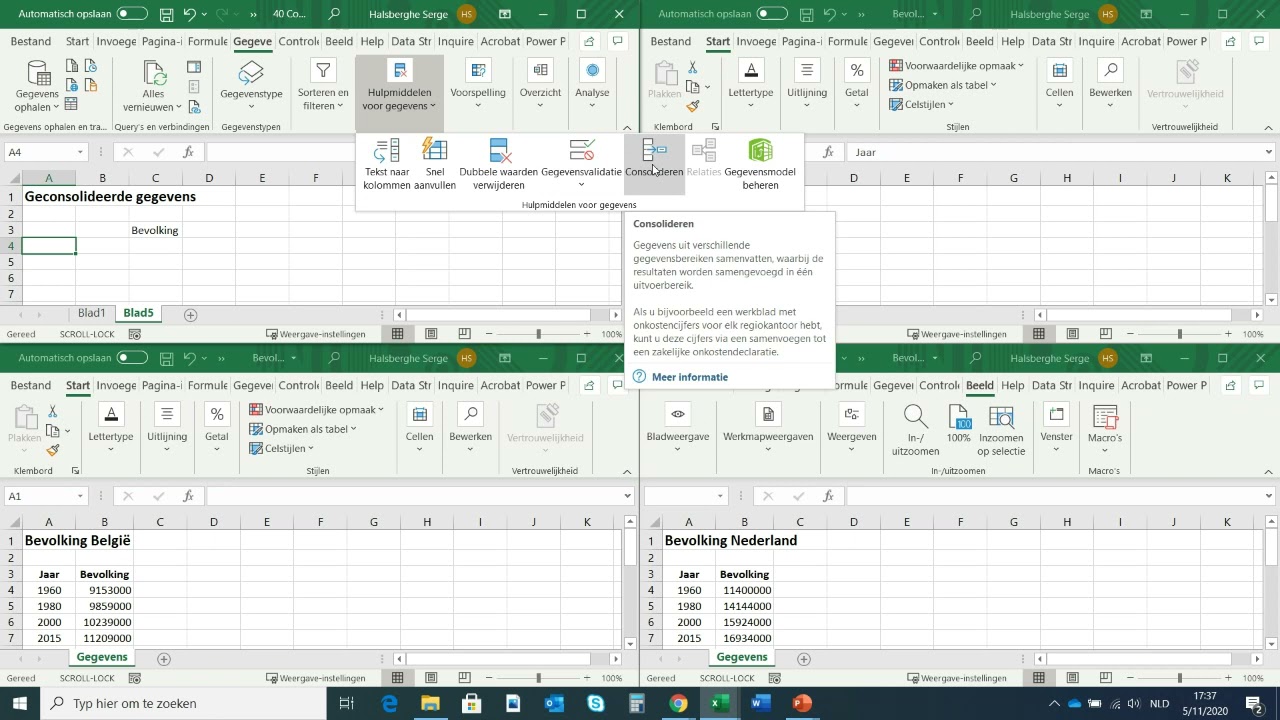
Task: Click 100% zoom icon in Beeld ribbon
Action: point(959,416)
